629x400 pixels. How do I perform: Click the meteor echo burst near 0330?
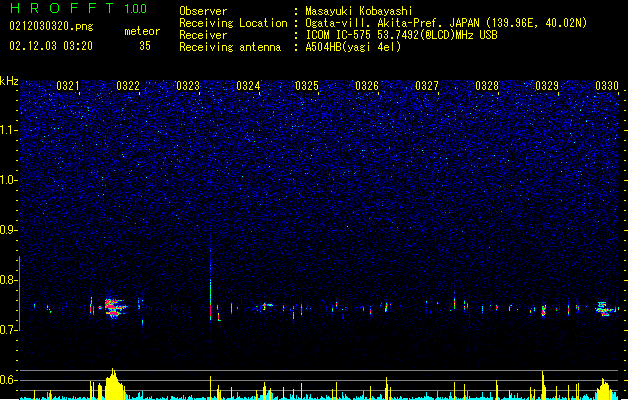pyautogui.click(x=603, y=309)
